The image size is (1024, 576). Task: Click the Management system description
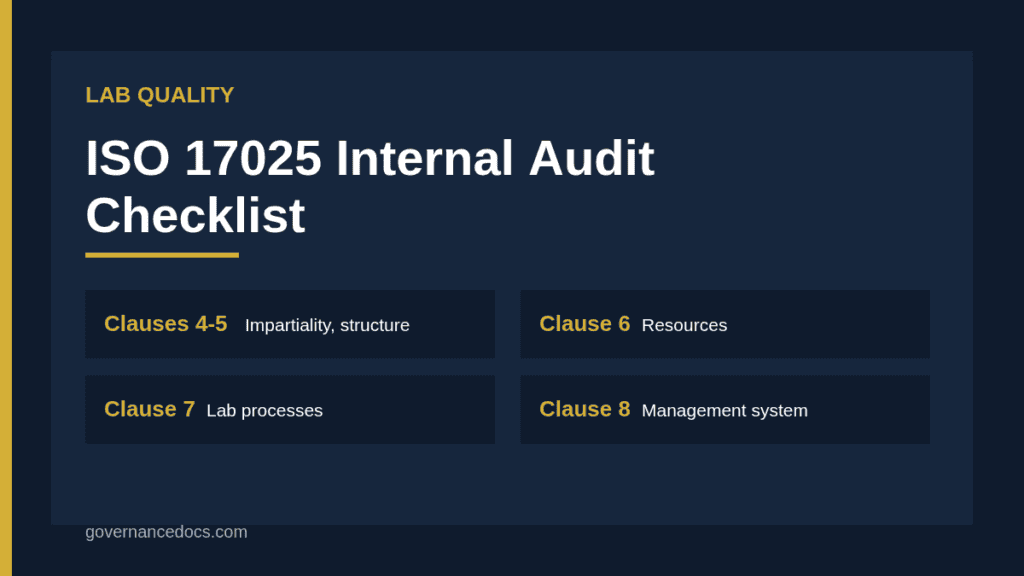pos(725,411)
